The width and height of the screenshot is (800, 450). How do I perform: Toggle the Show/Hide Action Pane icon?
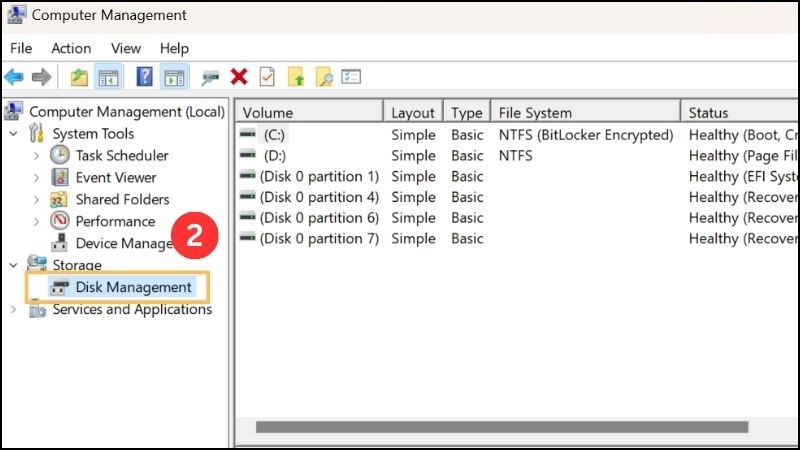coord(173,77)
